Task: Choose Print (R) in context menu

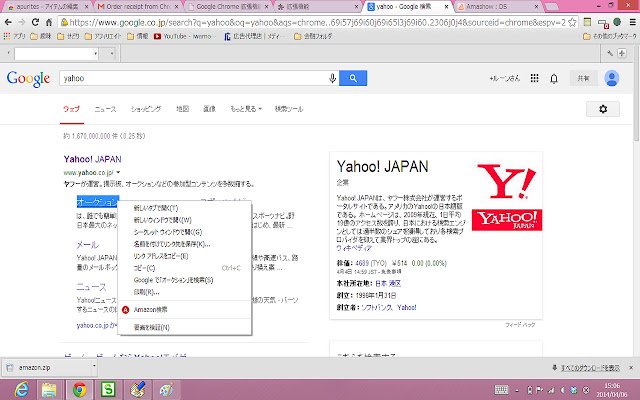Action: (x=184, y=292)
